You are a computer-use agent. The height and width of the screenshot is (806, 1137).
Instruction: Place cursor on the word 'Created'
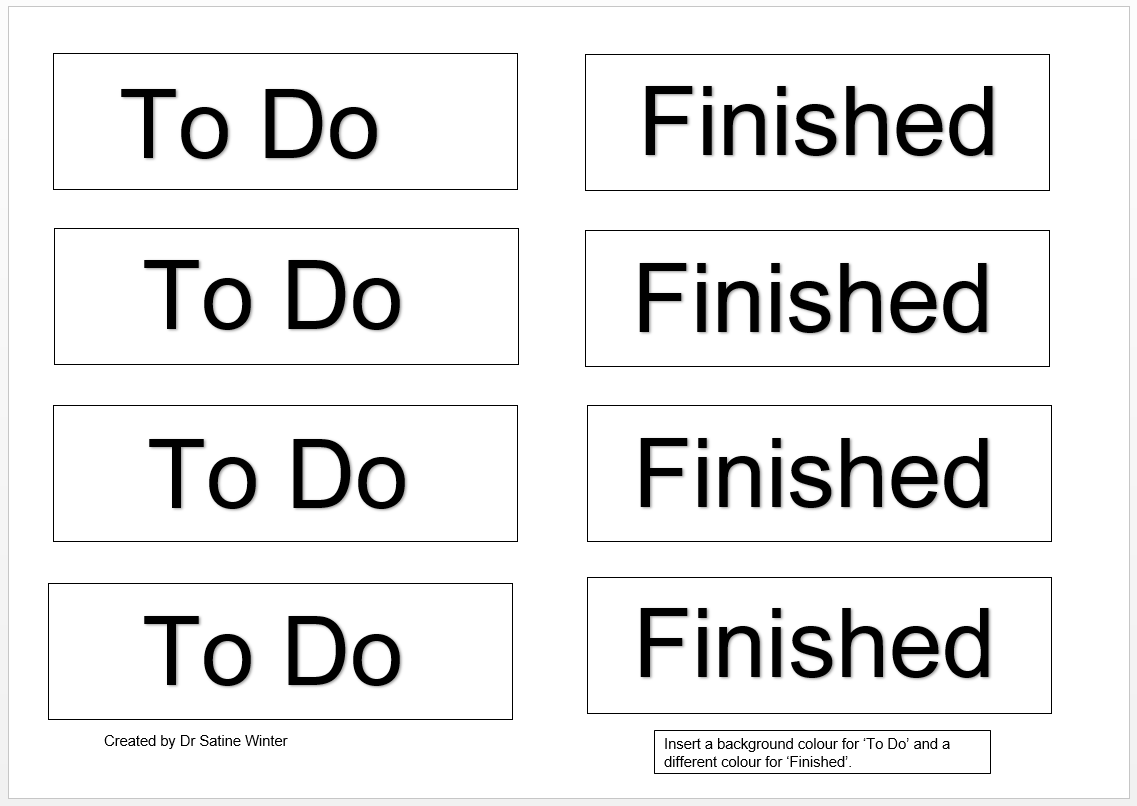click(x=130, y=741)
